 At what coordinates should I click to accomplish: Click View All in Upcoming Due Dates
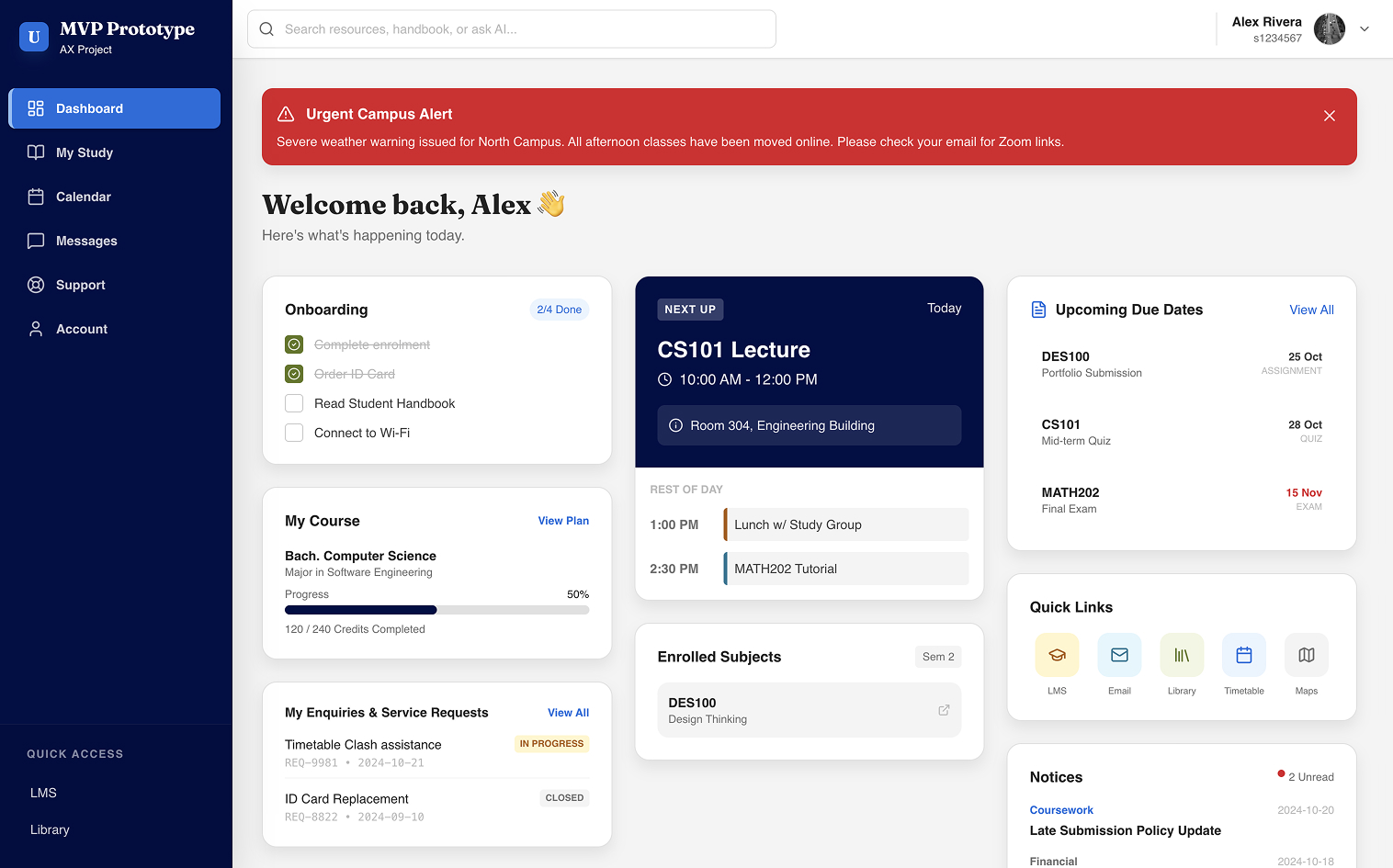(x=1311, y=310)
